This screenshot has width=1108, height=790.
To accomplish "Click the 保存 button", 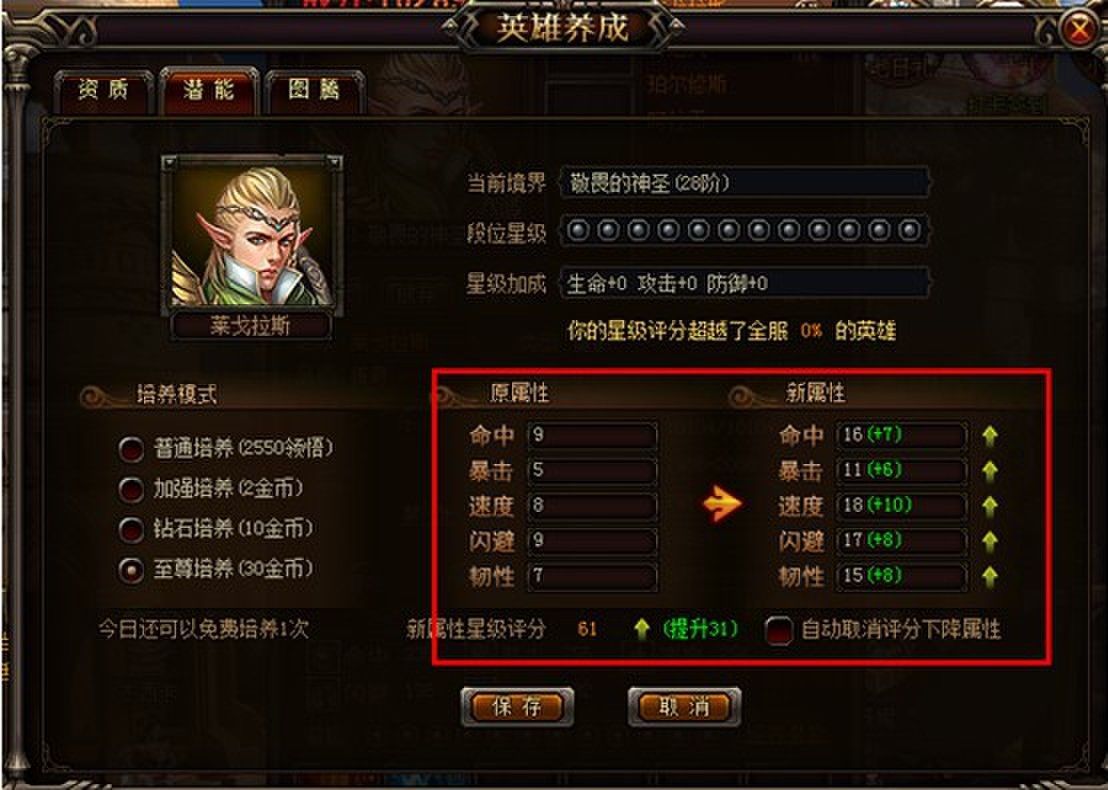I will pos(517,707).
